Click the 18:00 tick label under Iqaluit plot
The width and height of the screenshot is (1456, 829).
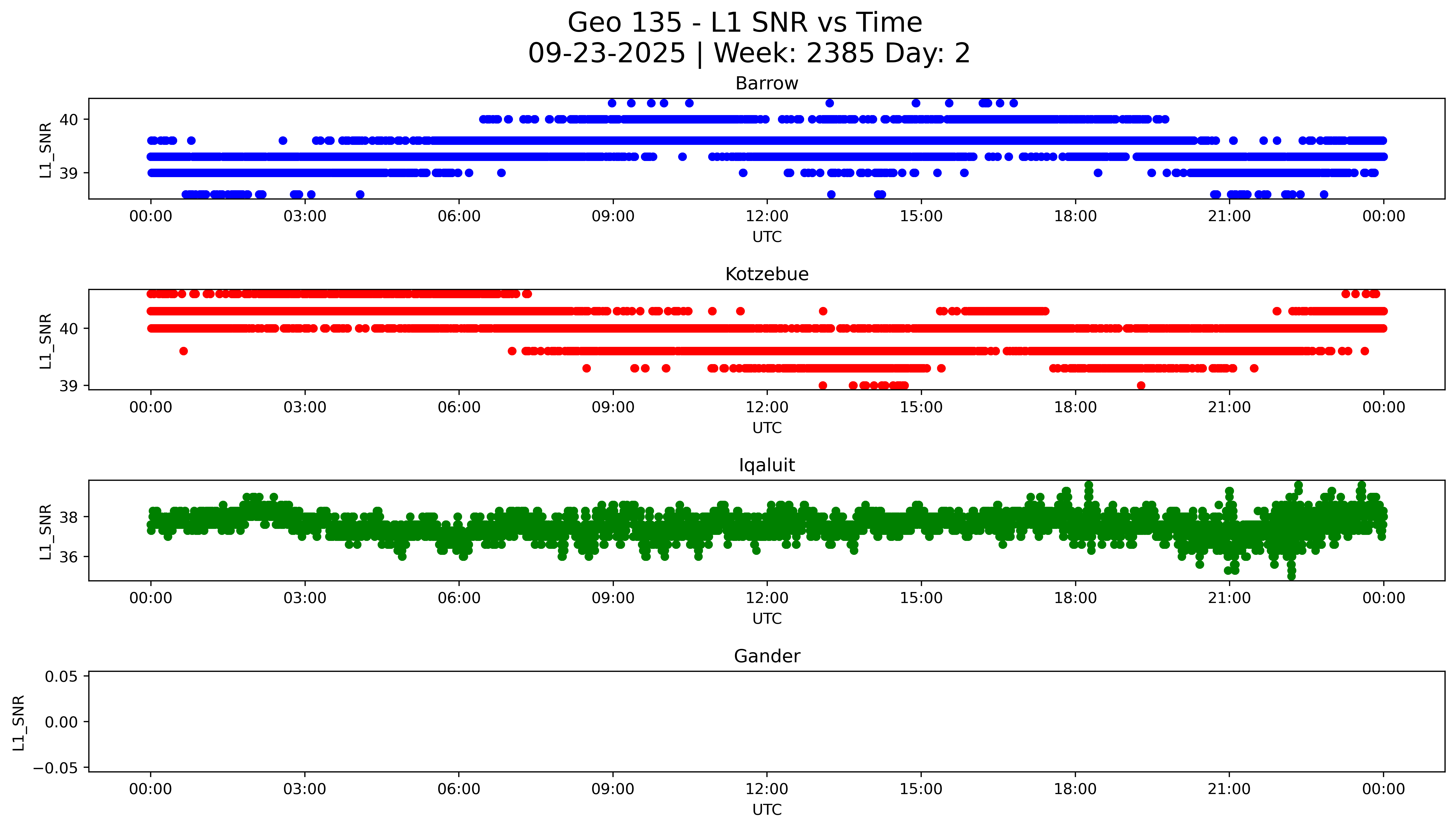click(1075, 598)
